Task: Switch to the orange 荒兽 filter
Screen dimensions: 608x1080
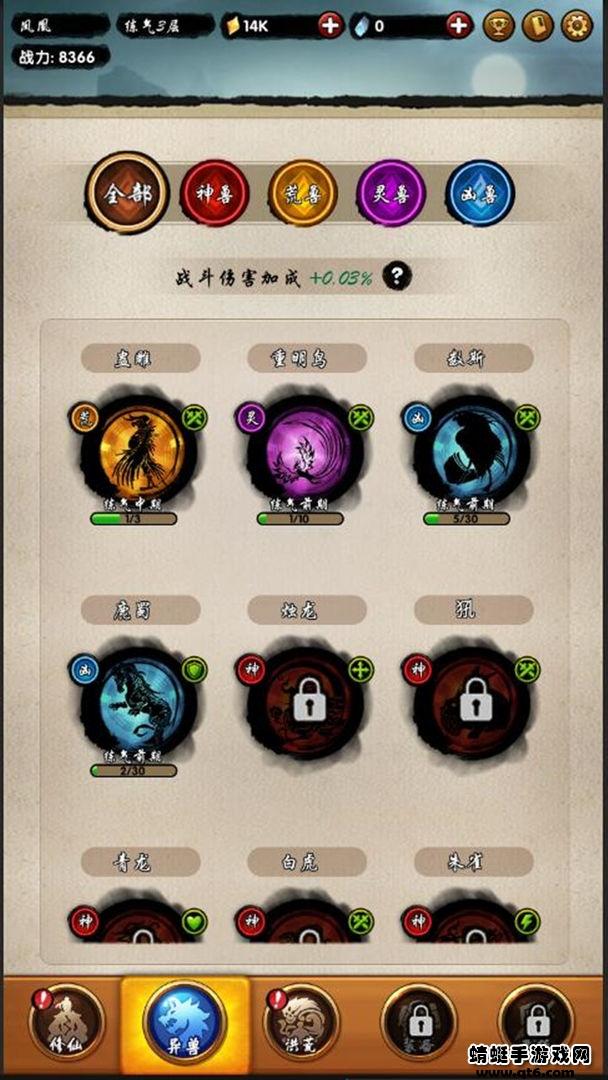Action: (x=303, y=193)
